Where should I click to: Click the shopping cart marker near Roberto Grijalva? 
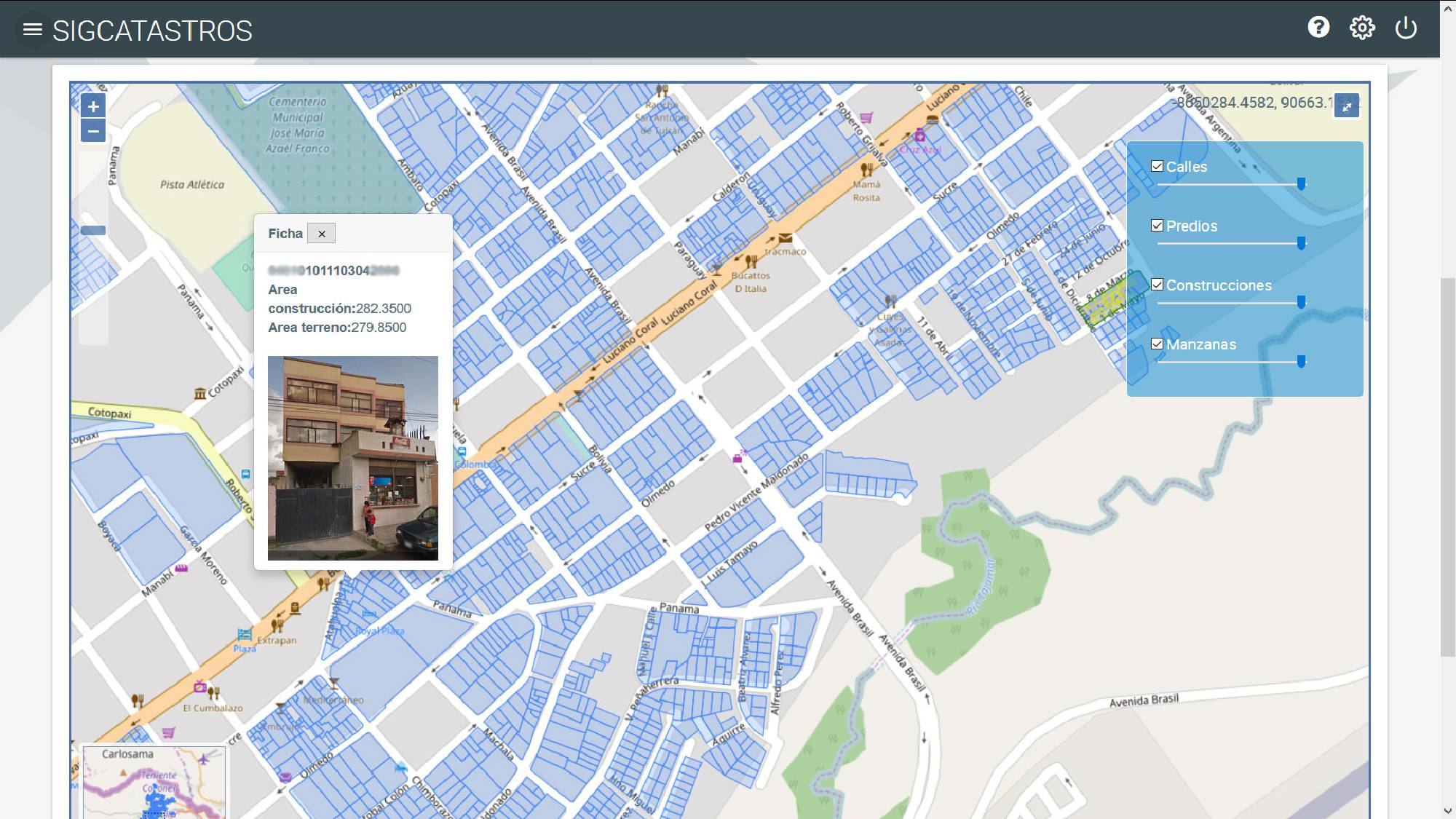tap(866, 117)
